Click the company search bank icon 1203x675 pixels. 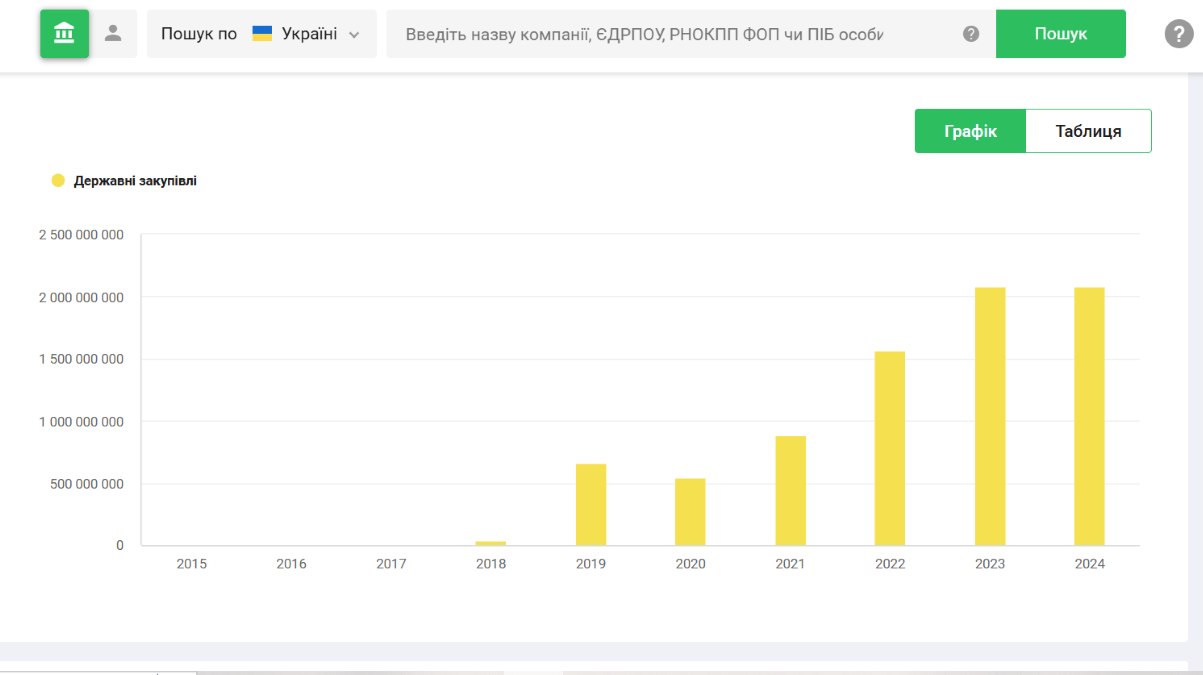tap(64, 34)
